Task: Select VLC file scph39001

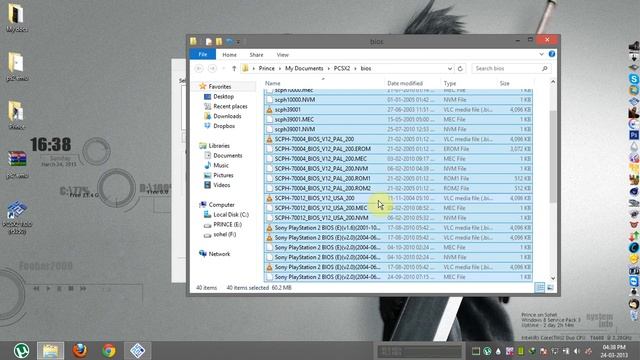Action: pos(398,109)
